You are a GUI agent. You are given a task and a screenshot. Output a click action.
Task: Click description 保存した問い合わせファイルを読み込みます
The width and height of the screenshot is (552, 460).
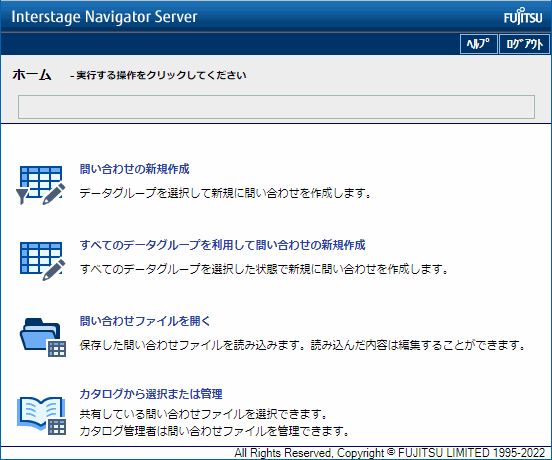[x=192, y=345]
